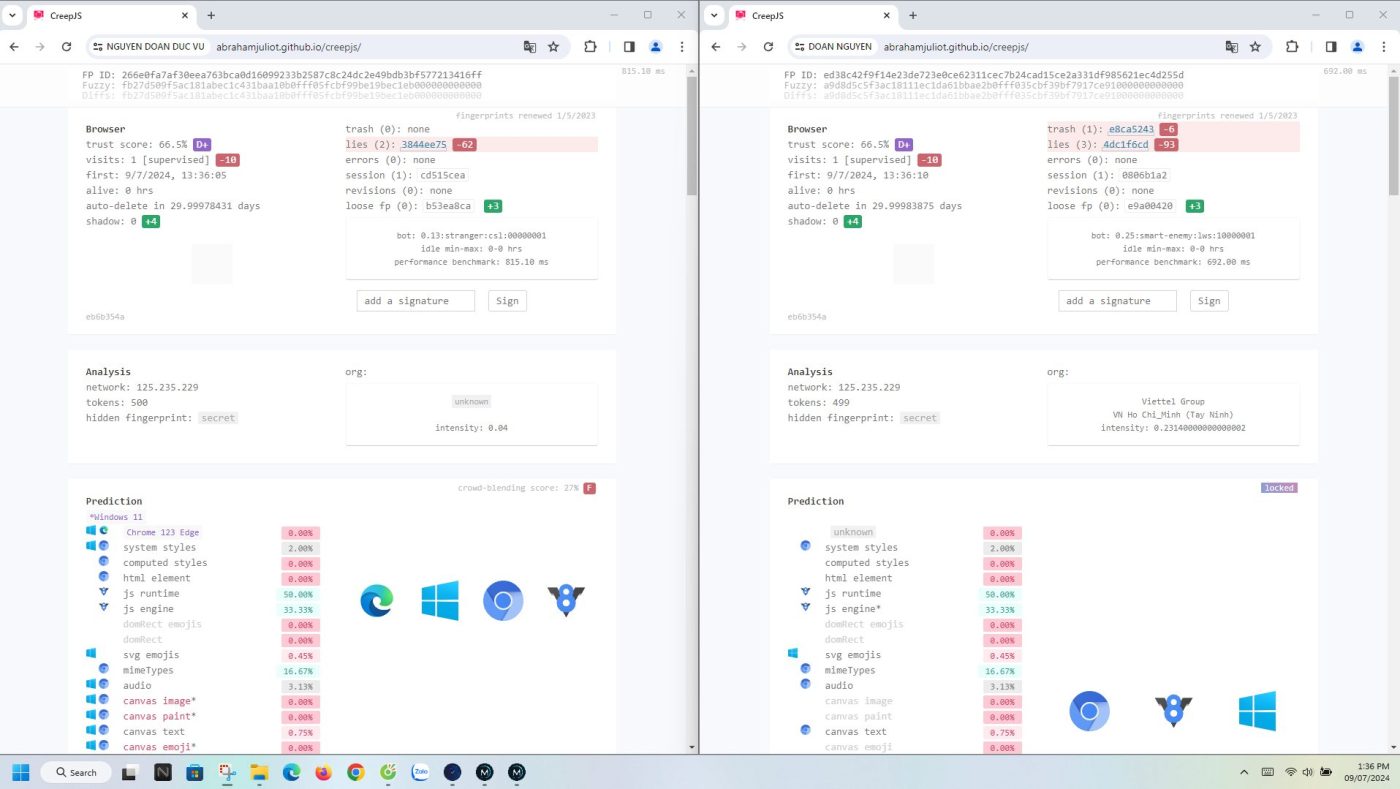Open Zalo from the taskbar

[420, 772]
